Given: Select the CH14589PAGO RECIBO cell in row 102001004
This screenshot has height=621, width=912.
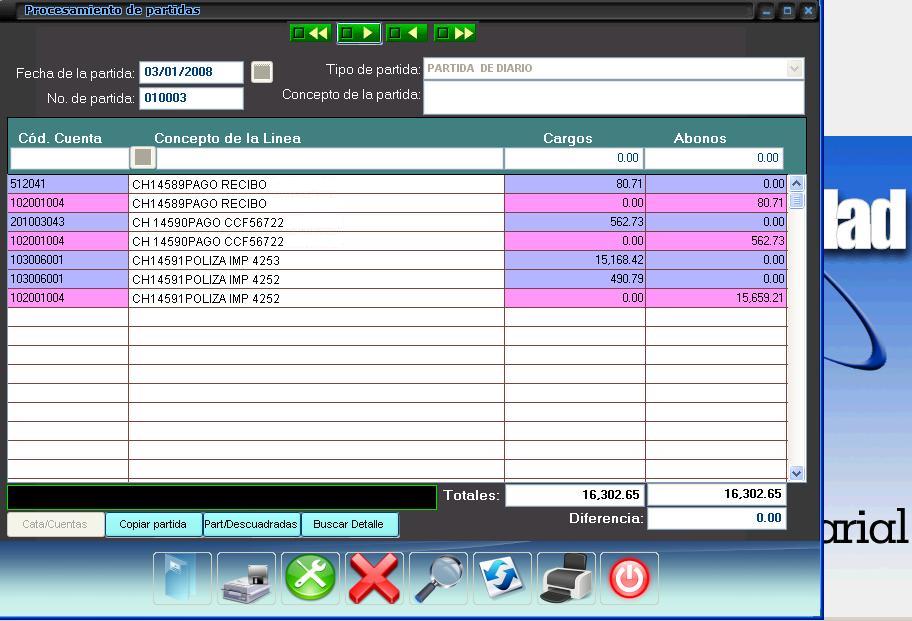Looking at the screenshot, I should 316,203.
